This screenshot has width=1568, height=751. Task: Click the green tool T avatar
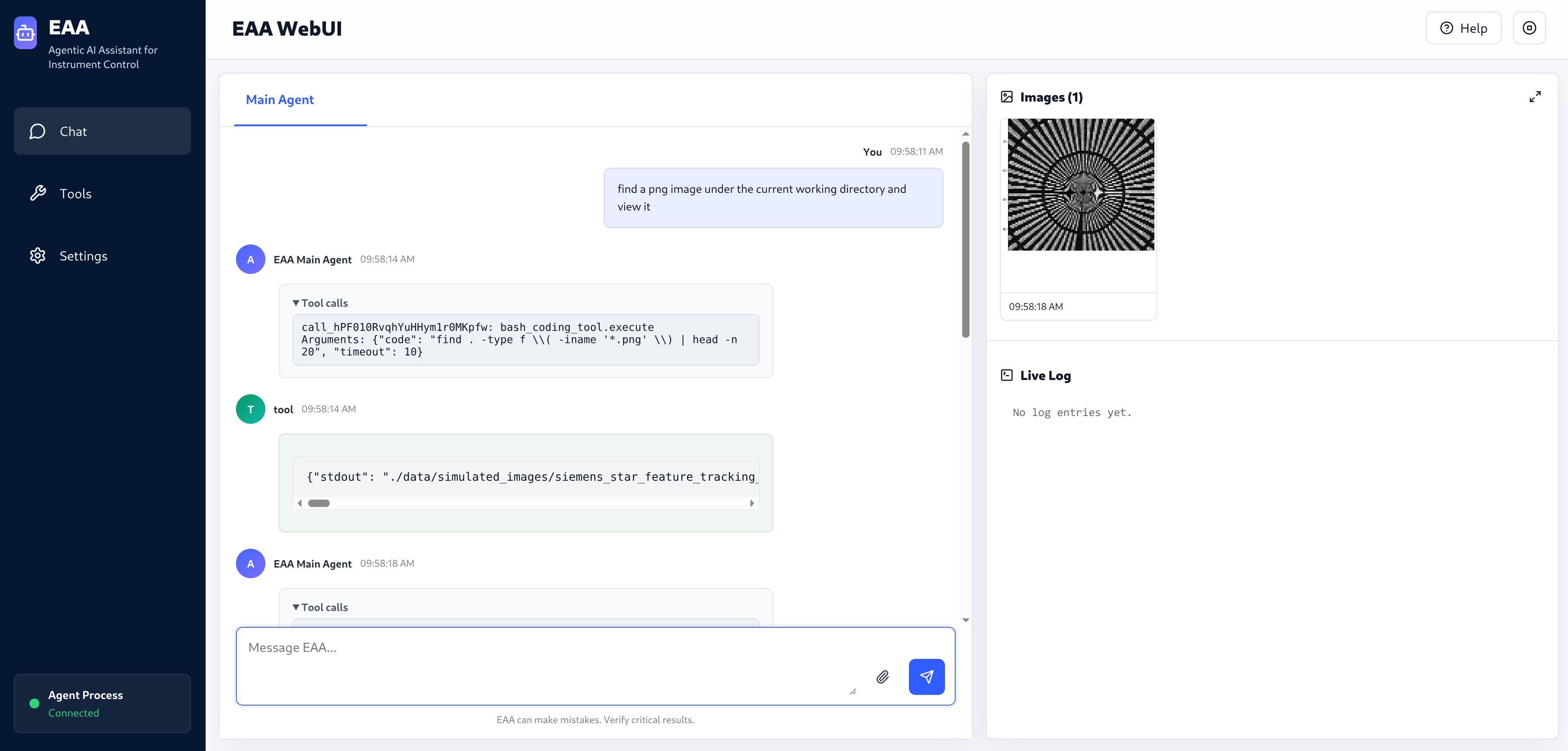click(x=250, y=409)
